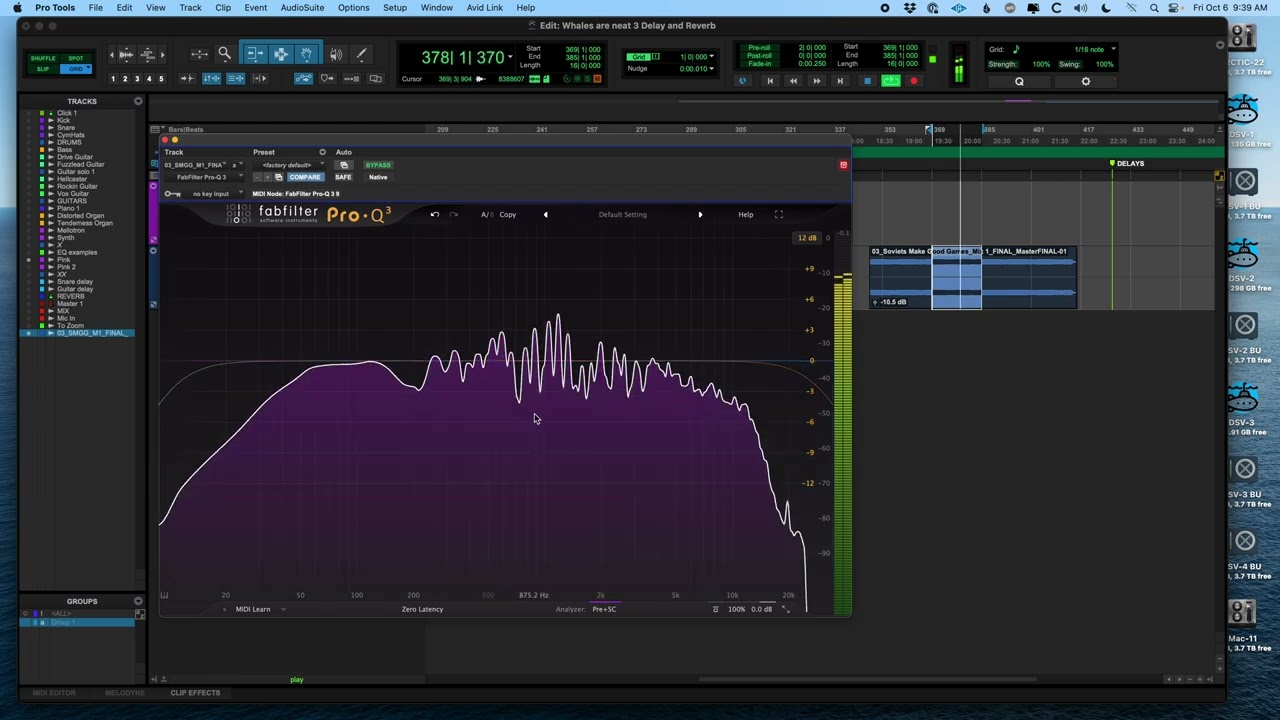The image size is (1280, 720).
Task: Open the AudioSuite menu
Action: [x=302, y=7]
